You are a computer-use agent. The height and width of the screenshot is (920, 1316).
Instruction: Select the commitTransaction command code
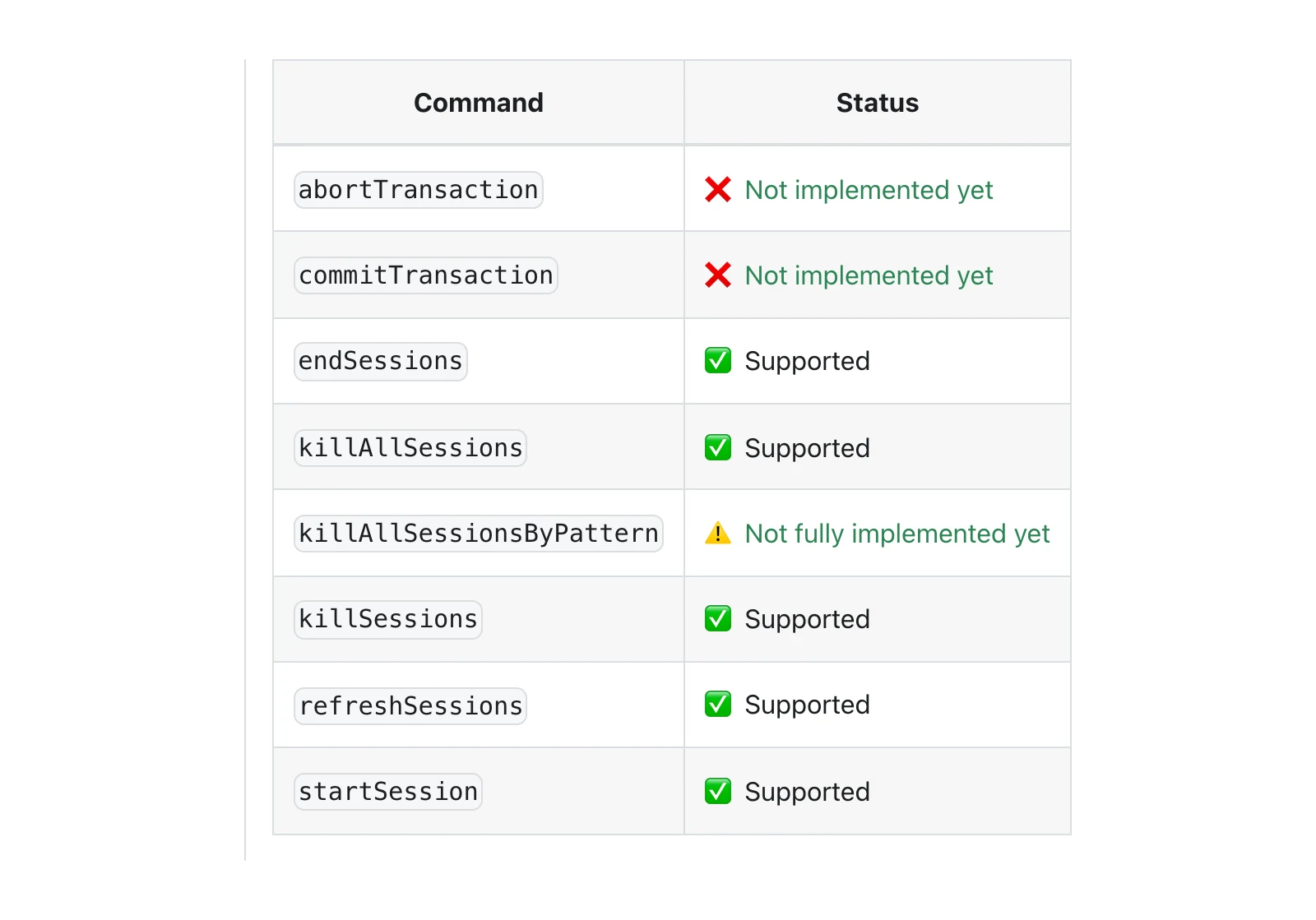[426, 275]
